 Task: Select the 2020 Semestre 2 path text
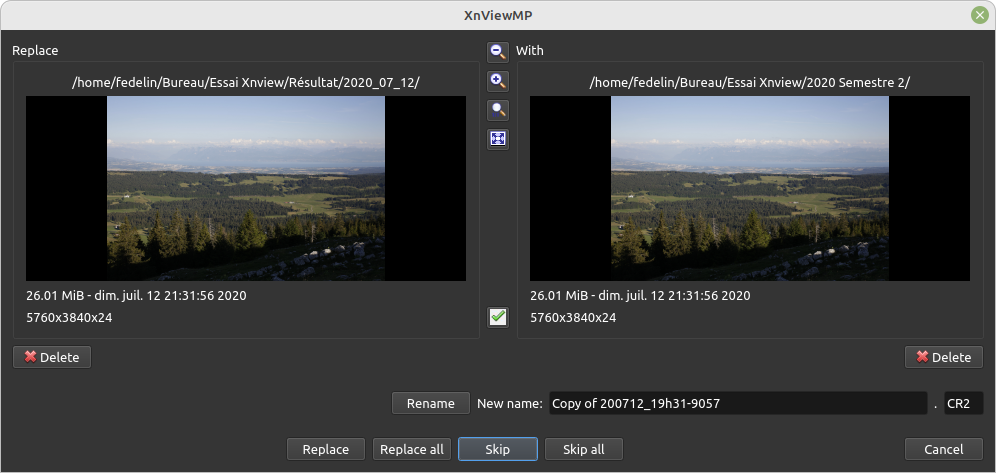tap(750, 83)
